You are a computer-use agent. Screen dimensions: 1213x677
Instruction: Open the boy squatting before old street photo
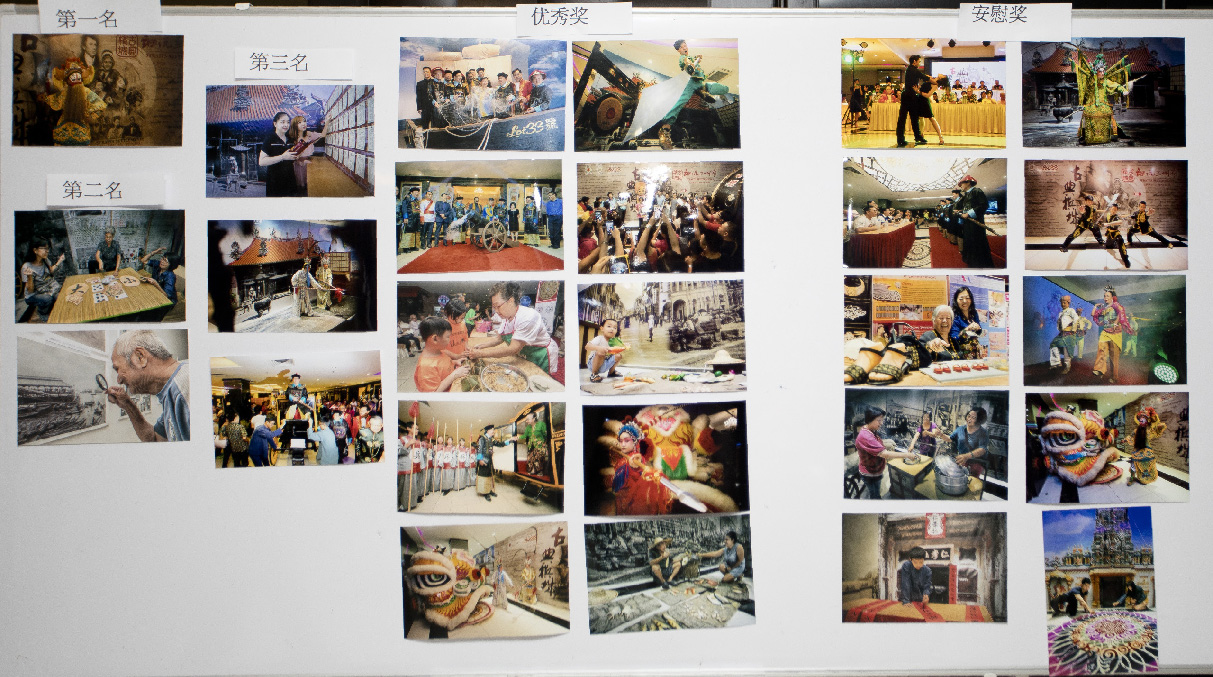(662, 337)
